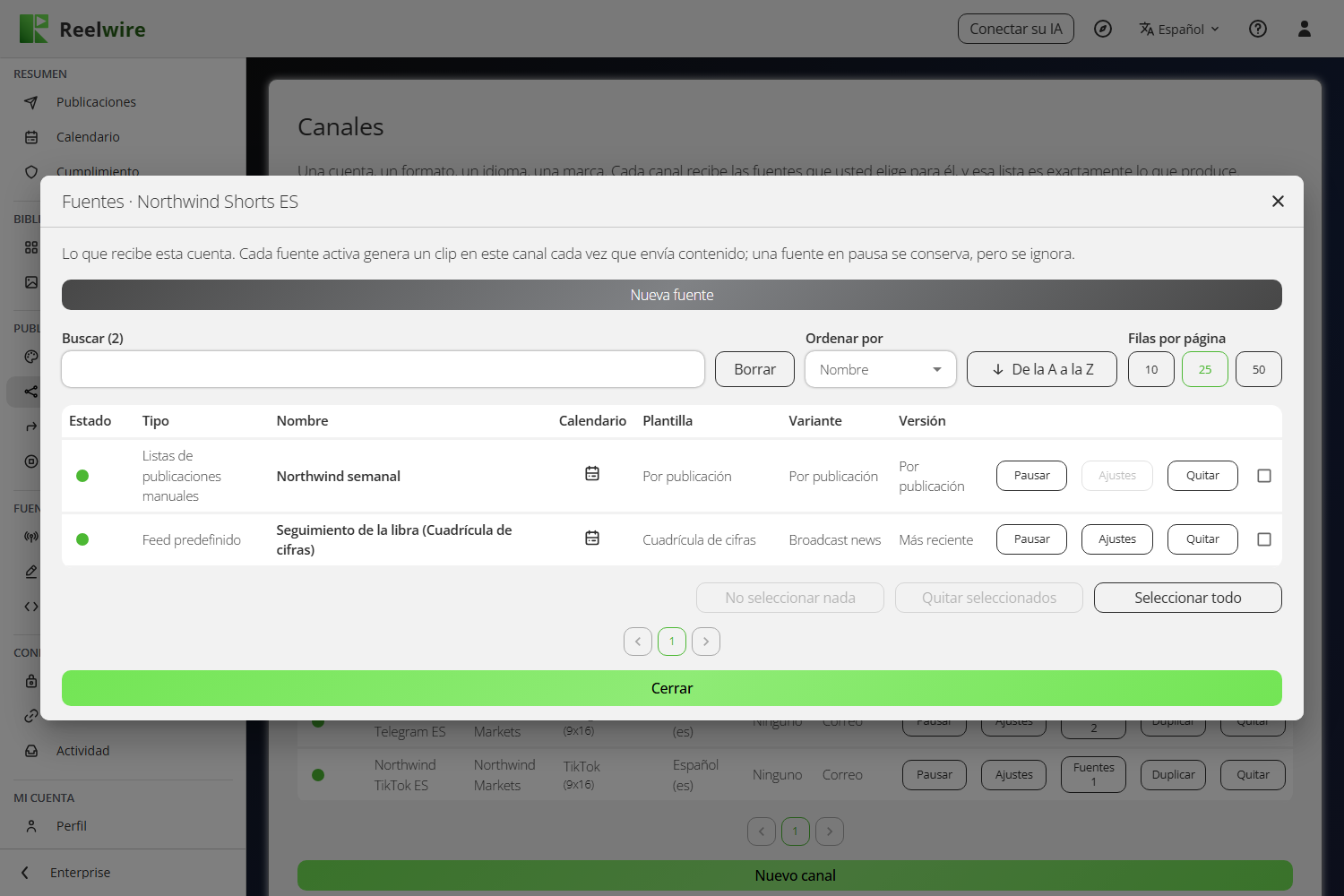This screenshot has width=1344, height=896.
Task: Open Perfil in the sidebar
Action: (72, 826)
